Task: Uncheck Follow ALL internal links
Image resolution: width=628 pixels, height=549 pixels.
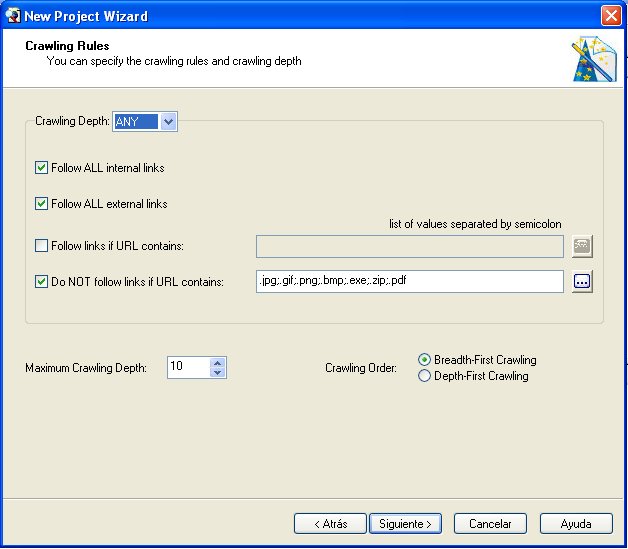Action: click(41, 167)
